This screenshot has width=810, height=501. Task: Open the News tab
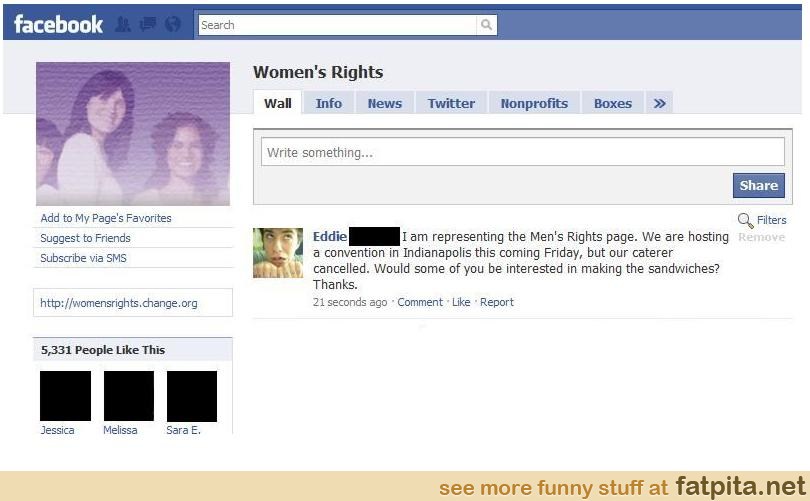pos(384,103)
